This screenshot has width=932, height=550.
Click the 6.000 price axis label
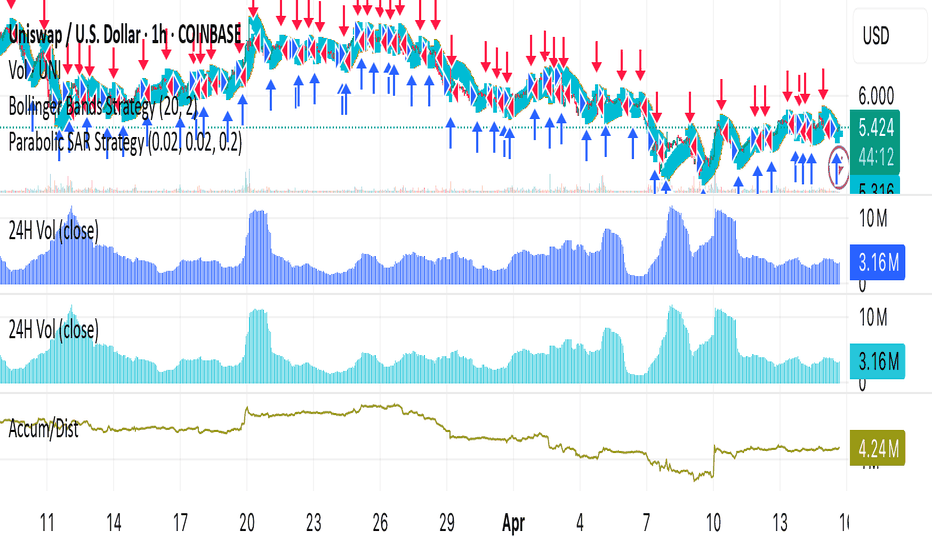[876, 96]
